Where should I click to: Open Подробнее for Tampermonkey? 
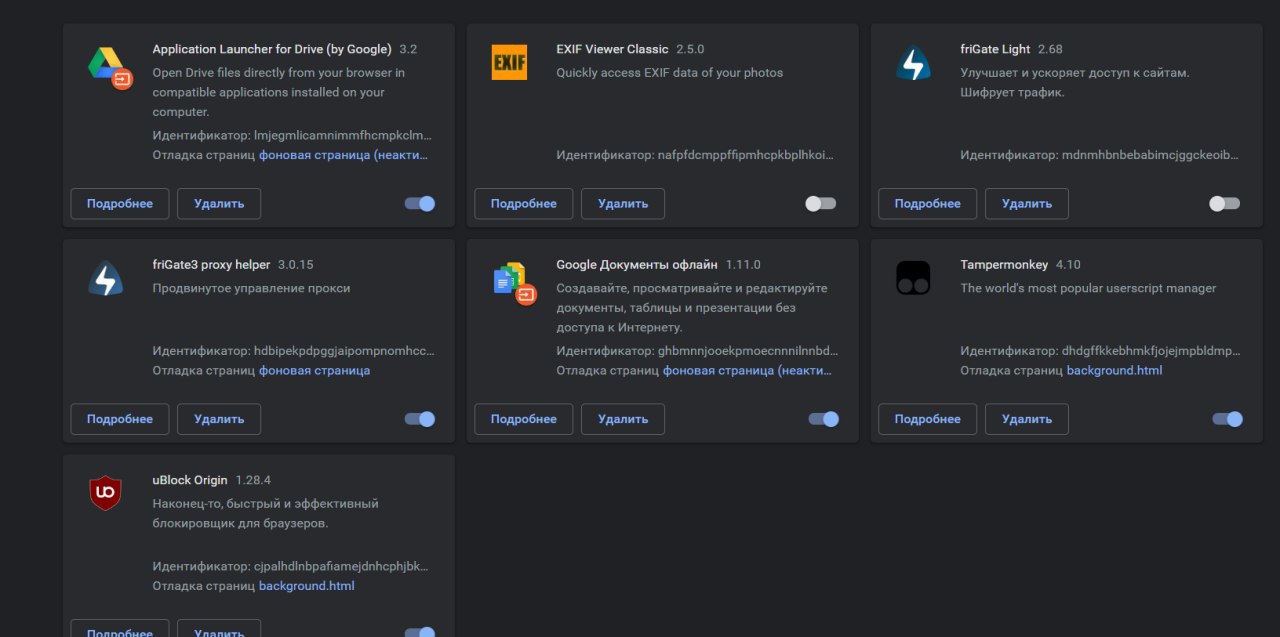tap(928, 419)
